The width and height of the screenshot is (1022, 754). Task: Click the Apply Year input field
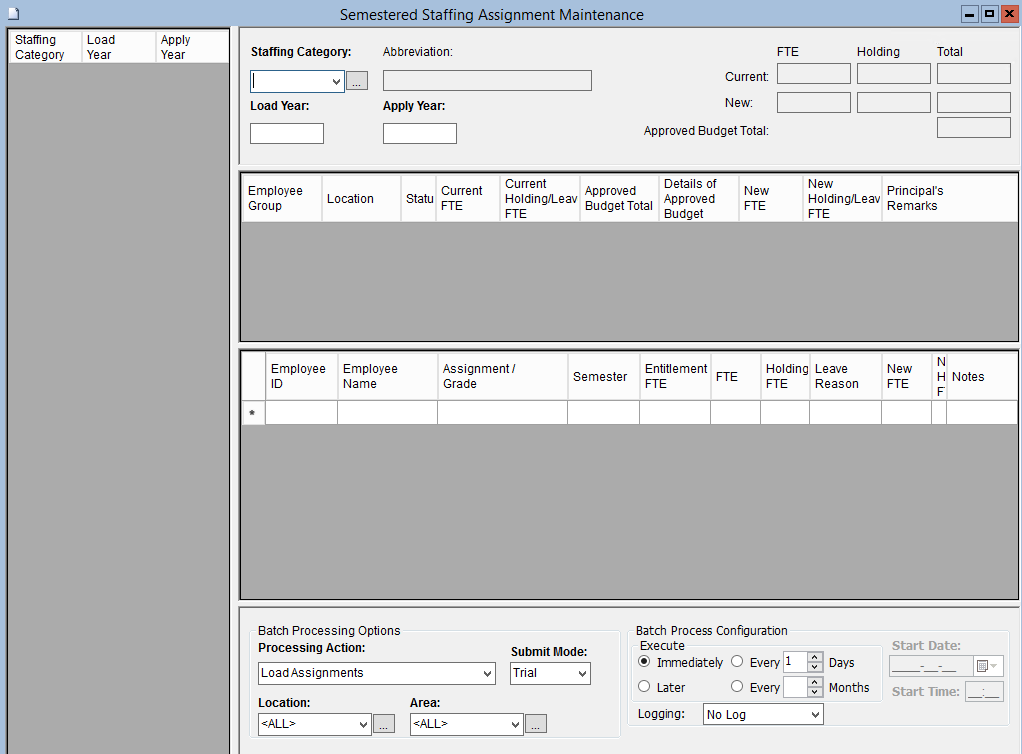point(420,133)
